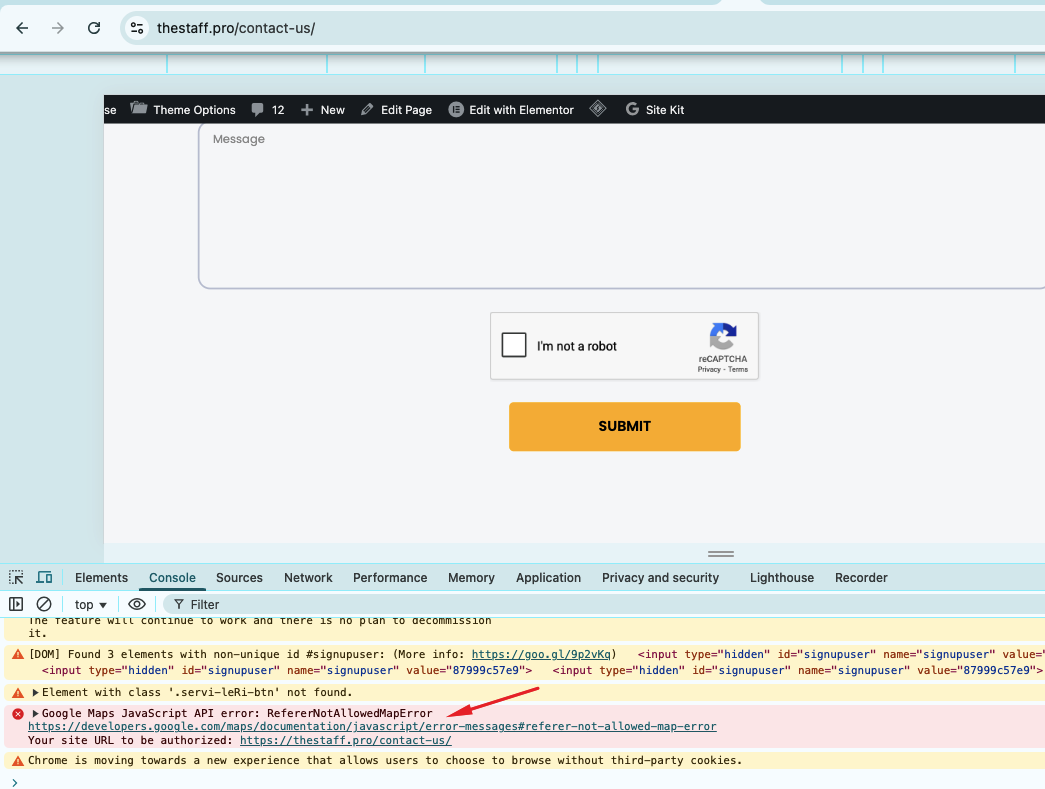Open Privacy and security tab
This screenshot has height=789, width=1045.
660,578
